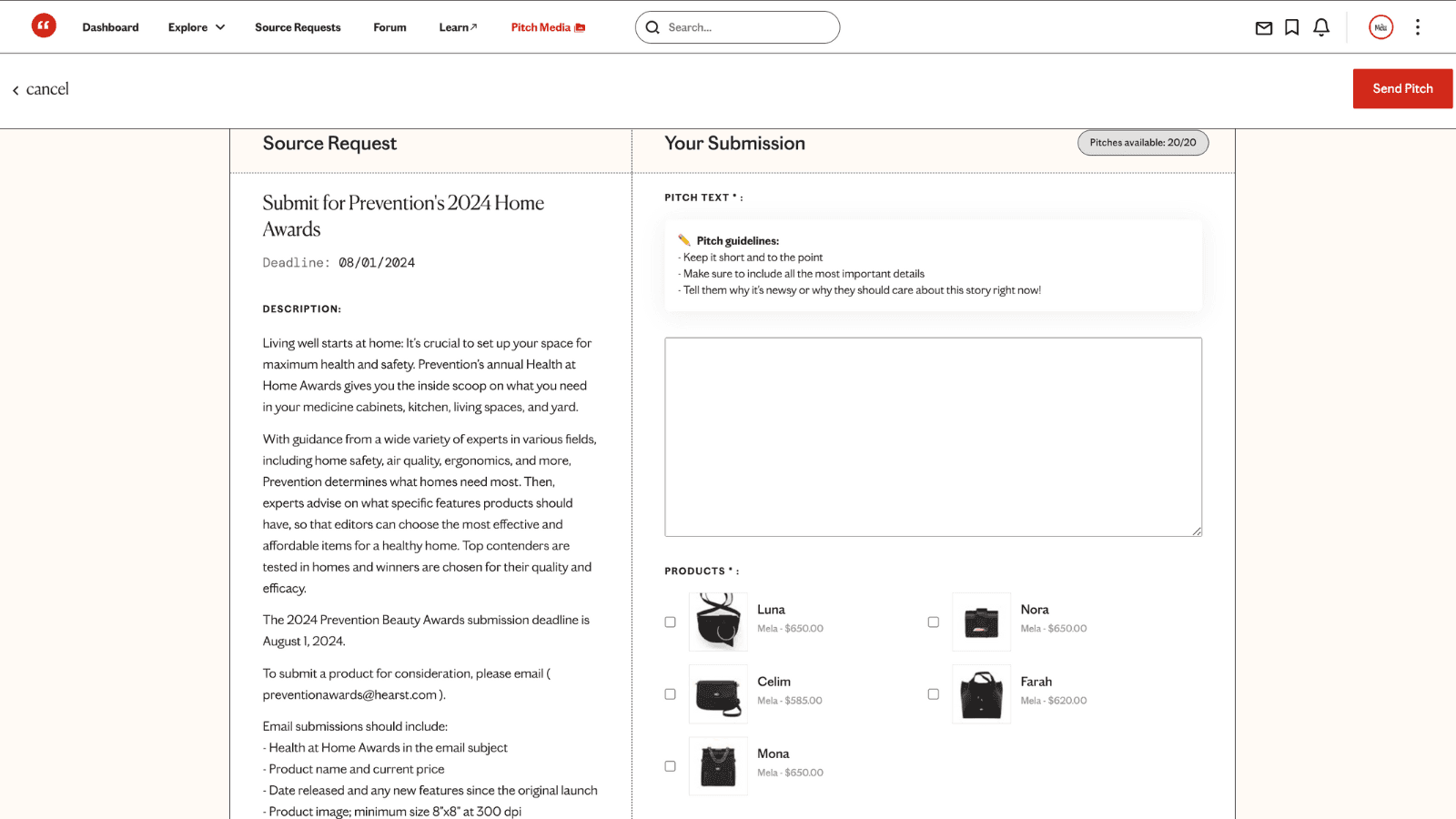The image size is (1456, 819).
Task: Click into the pitch text area
Action: click(x=933, y=437)
